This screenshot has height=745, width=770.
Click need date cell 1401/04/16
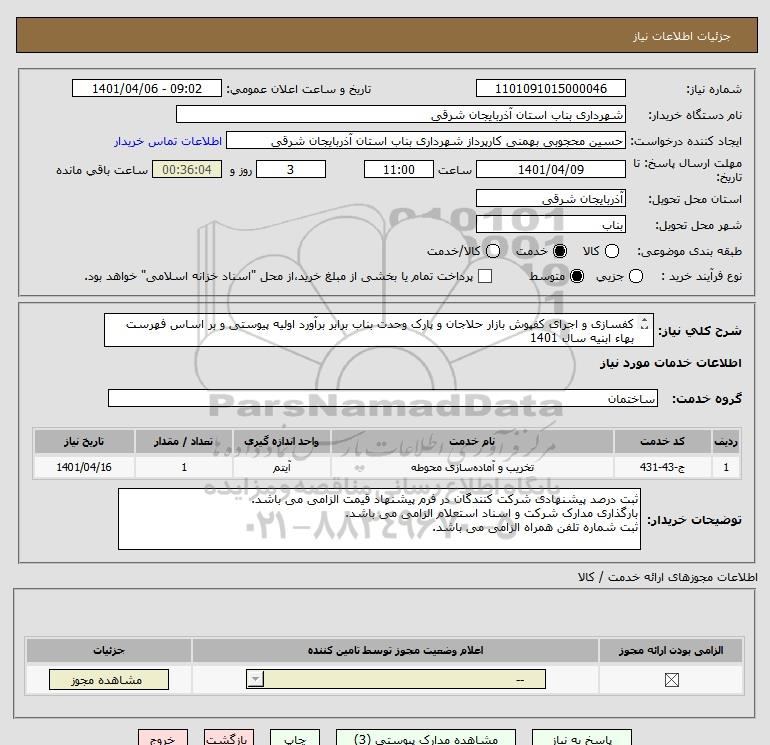tap(84, 467)
